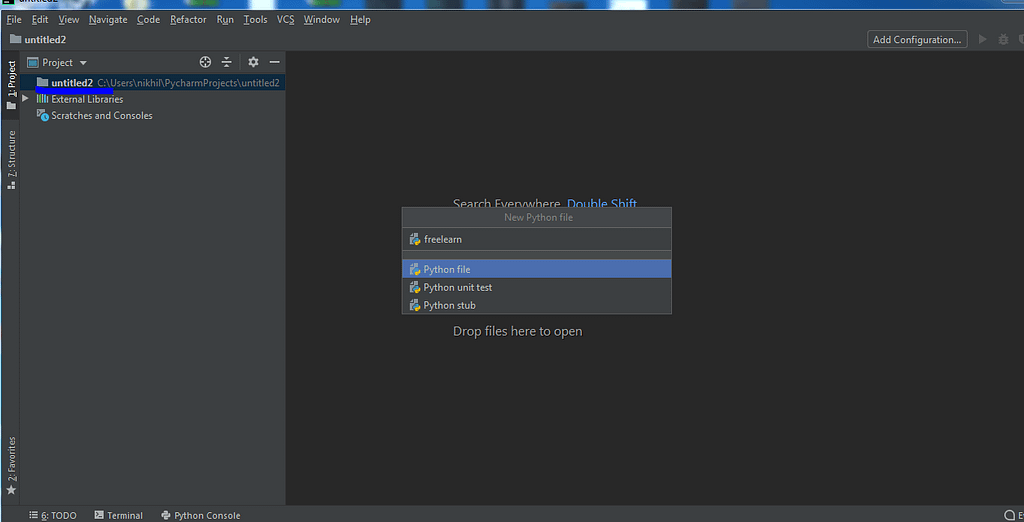Click the Add Configuration button

tap(917, 39)
